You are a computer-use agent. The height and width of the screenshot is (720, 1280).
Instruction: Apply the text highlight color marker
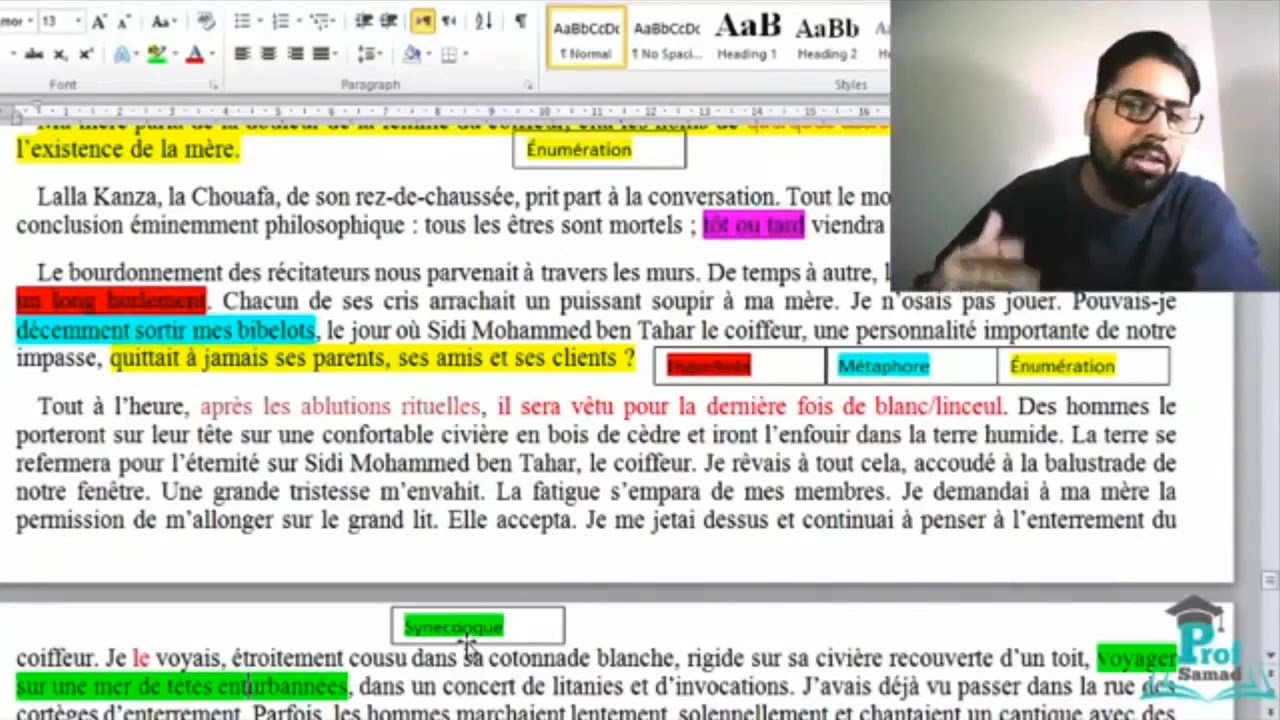click(x=155, y=54)
